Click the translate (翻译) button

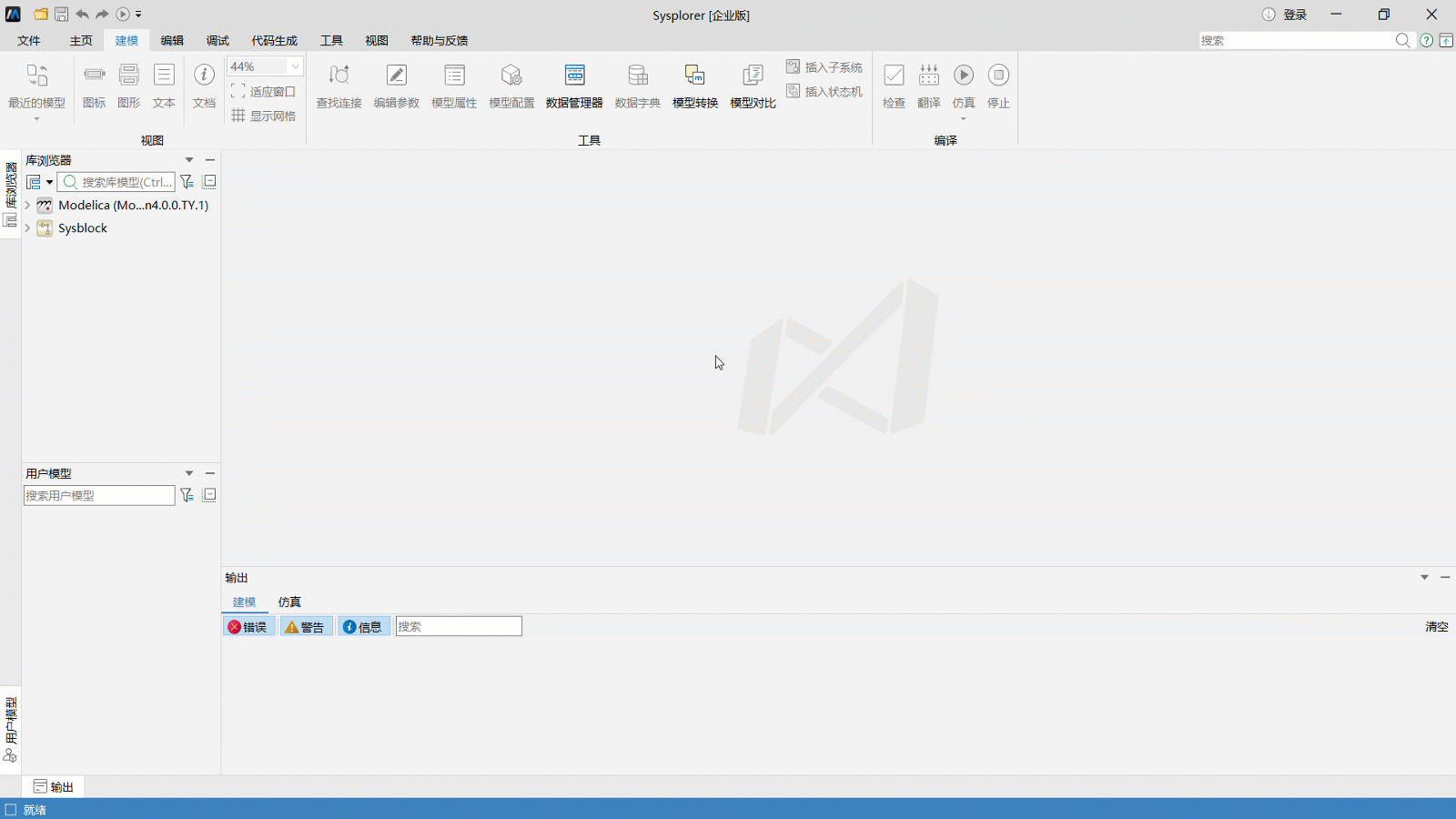point(928,86)
